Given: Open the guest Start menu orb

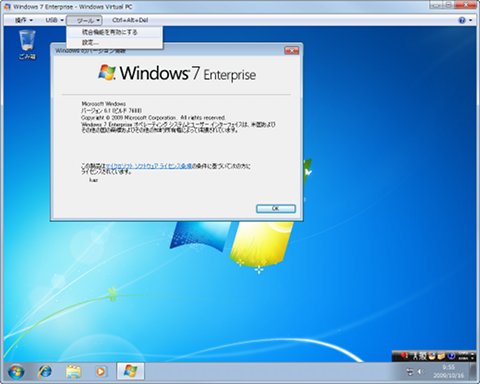Looking at the screenshot, I should coord(16,372).
